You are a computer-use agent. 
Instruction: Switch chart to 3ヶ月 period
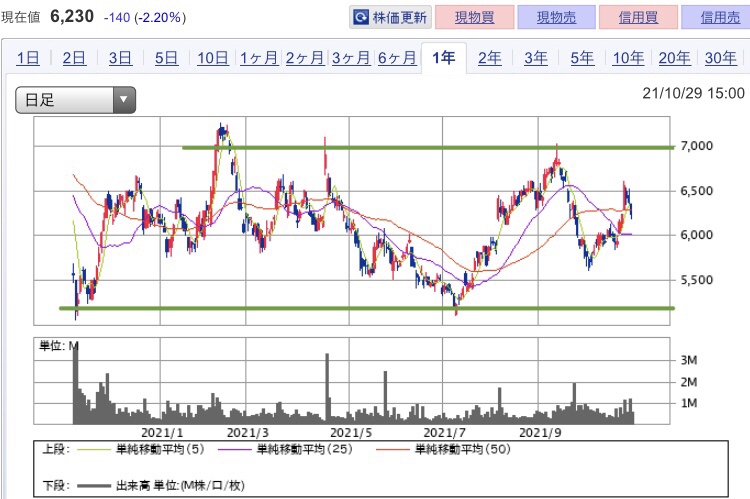point(351,58)
